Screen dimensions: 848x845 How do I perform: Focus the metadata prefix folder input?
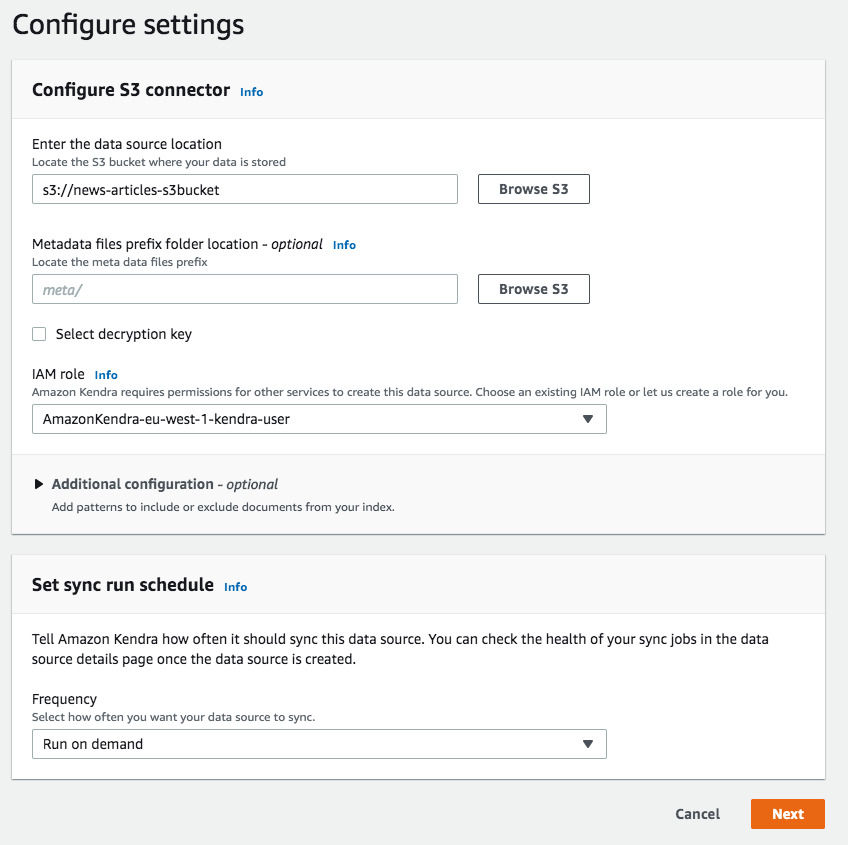tap(244, 289)
